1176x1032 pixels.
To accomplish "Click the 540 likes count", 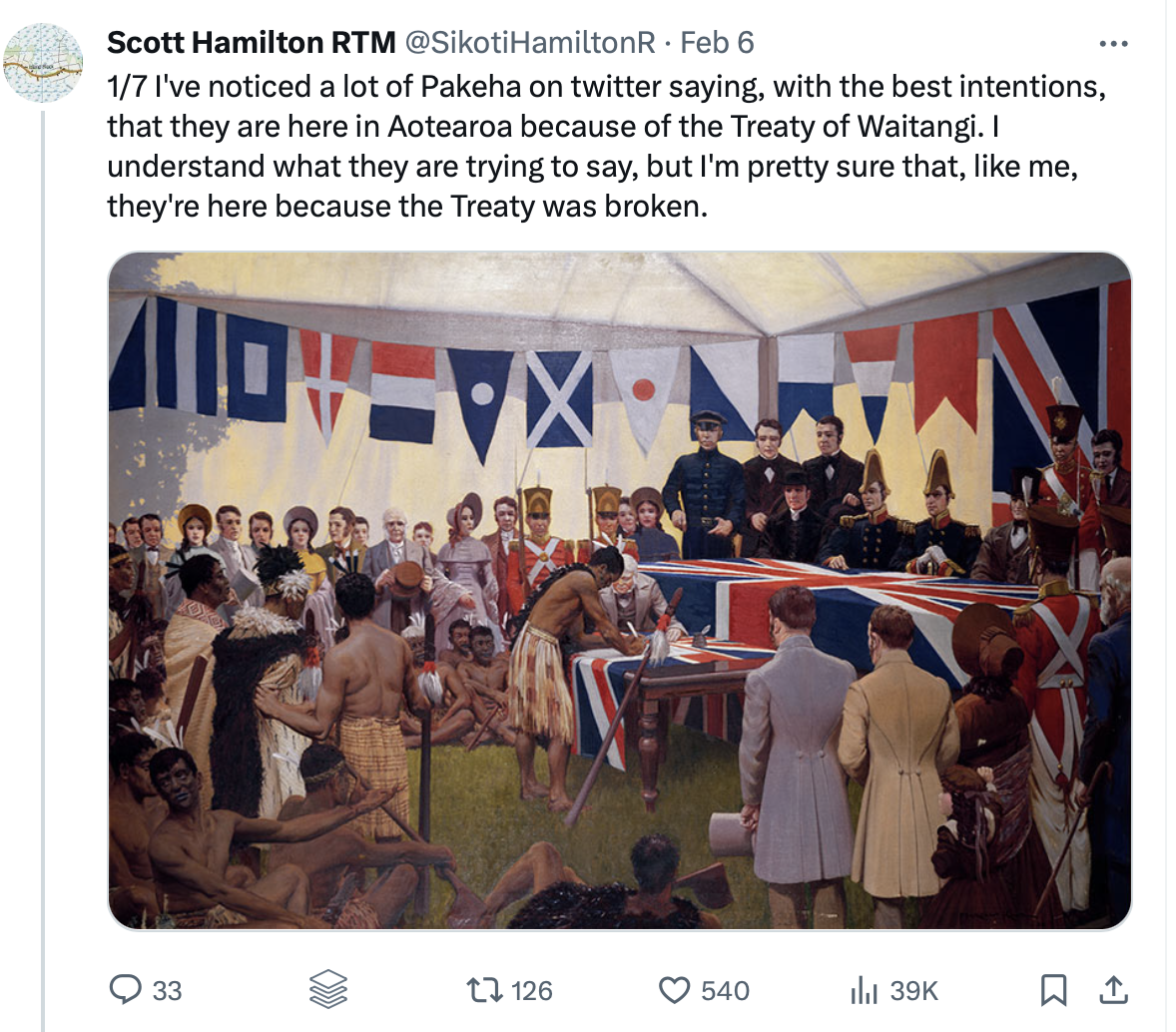I will pos(725,991).
